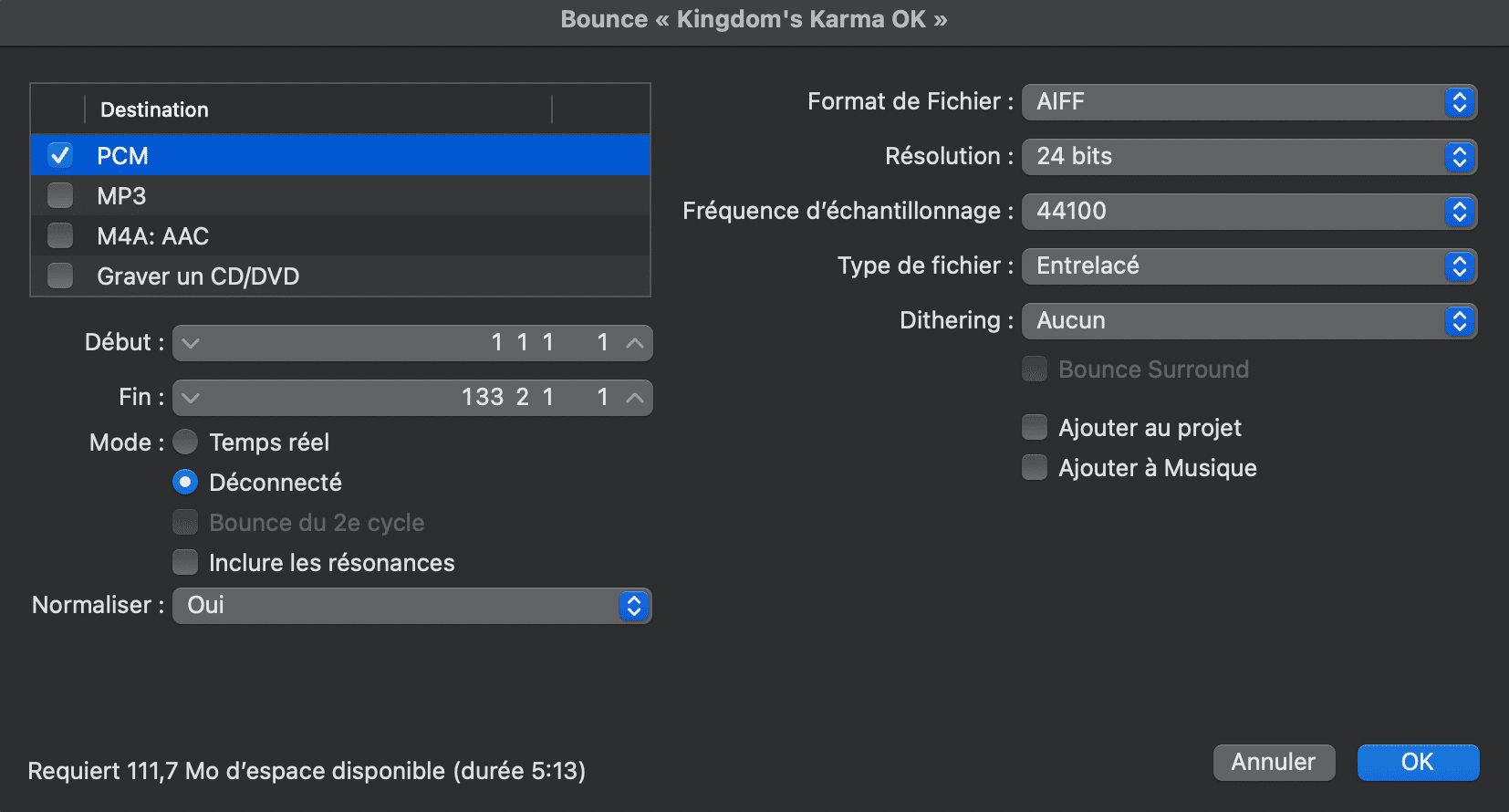This screenshot has height=812, width=1509.
Task: Open the Normaliser dropdown
Action: tap(411, 606)
